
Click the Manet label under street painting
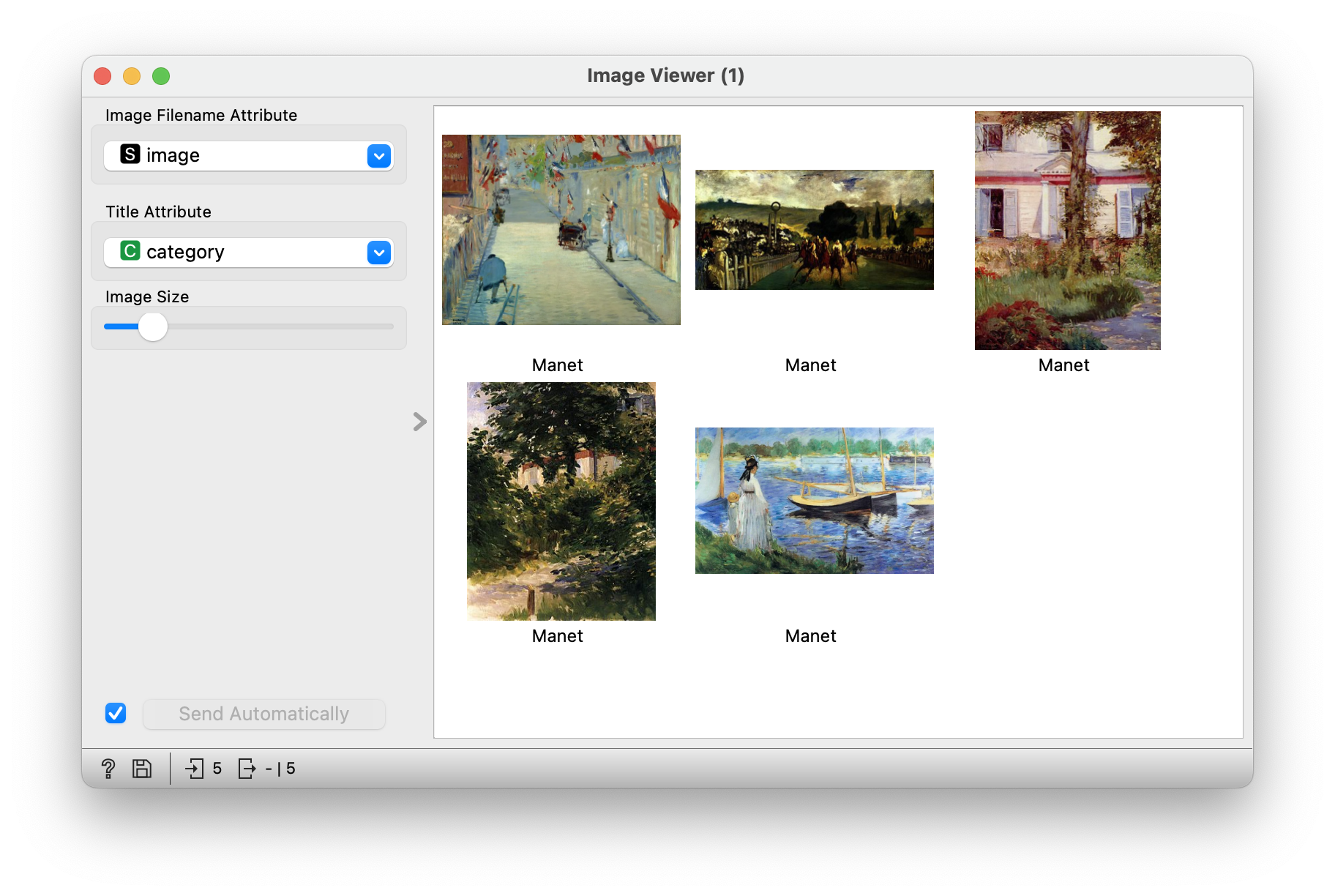[x=558, y=365]
